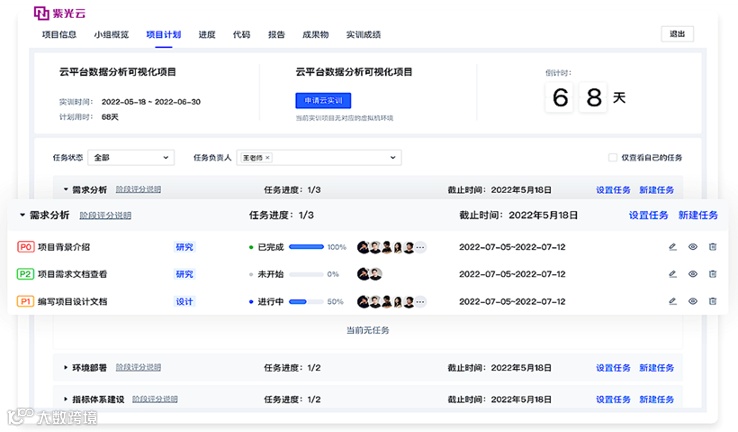This screenshot has width=738, height=432.
Task: Open the 任务负责人 dropdown
Action: point(319,157)
